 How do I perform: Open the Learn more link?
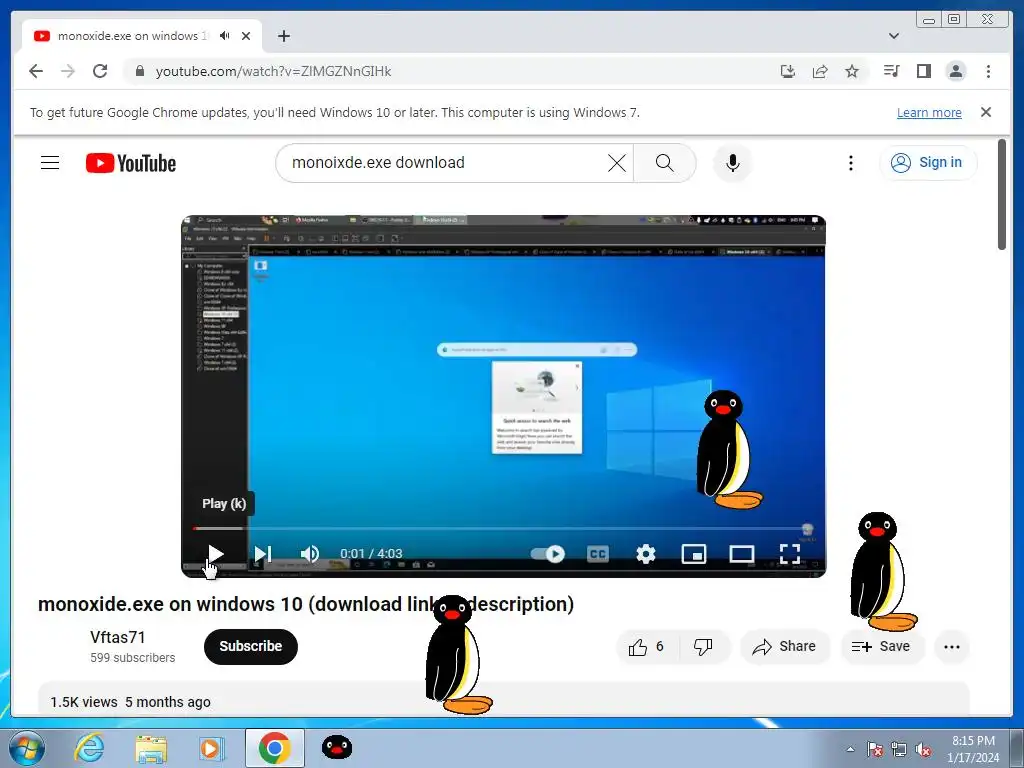point(929,112)
